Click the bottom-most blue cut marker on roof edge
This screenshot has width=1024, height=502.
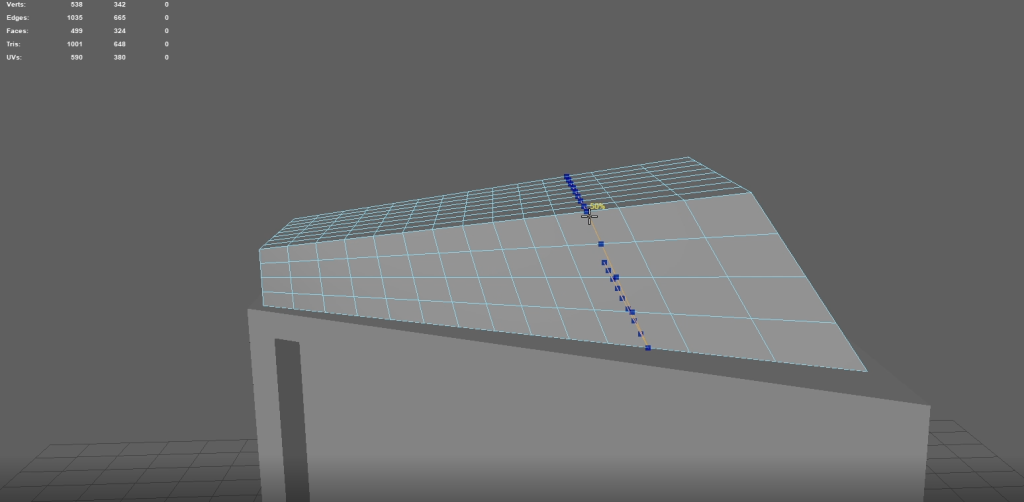pyautogui.click(x=648, y=348)
